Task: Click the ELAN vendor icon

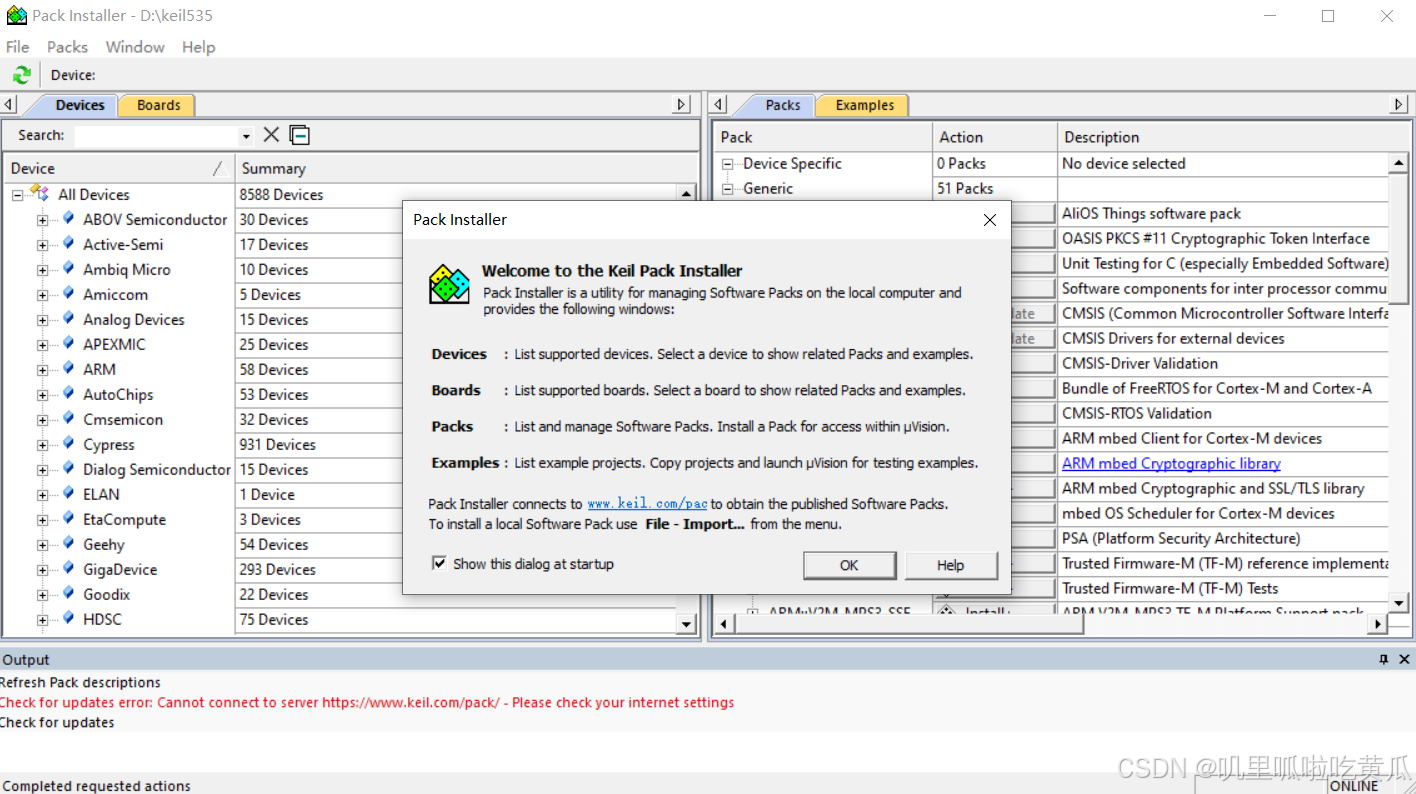Action: (x=68, y=493)
